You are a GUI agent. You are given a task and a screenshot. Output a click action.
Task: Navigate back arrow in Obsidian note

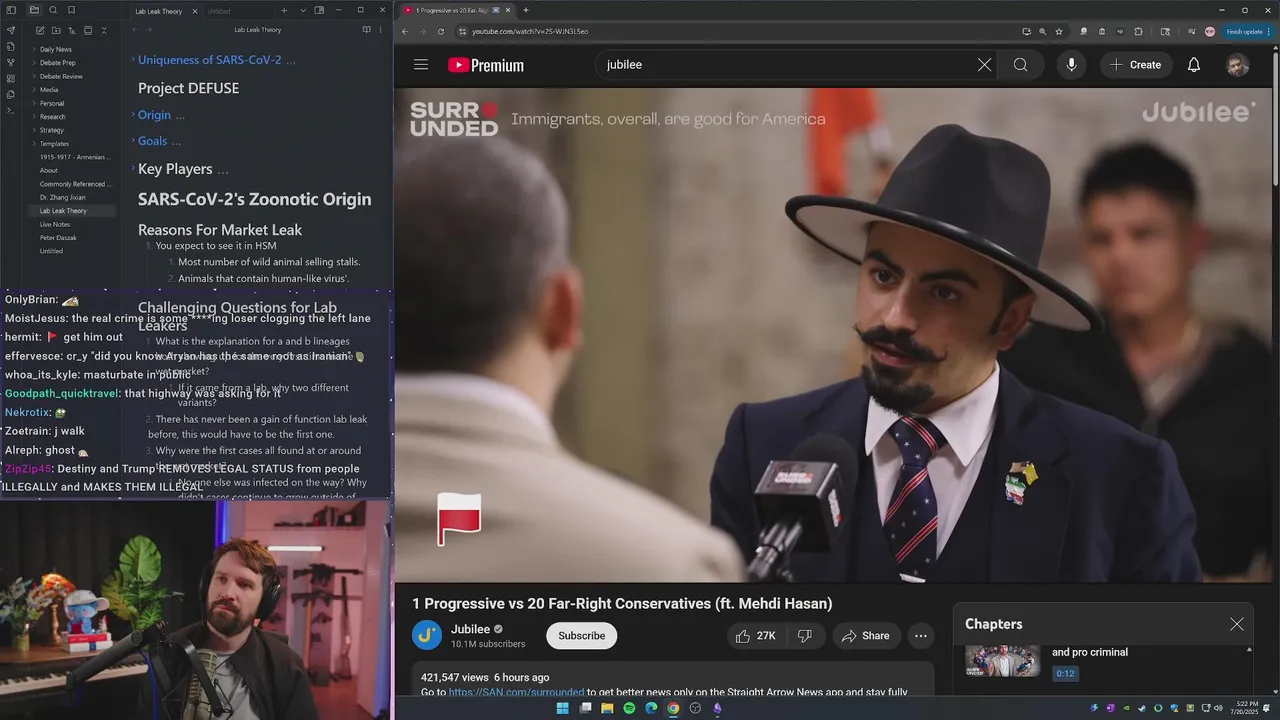pyautogui.click(x=135, y=30)
